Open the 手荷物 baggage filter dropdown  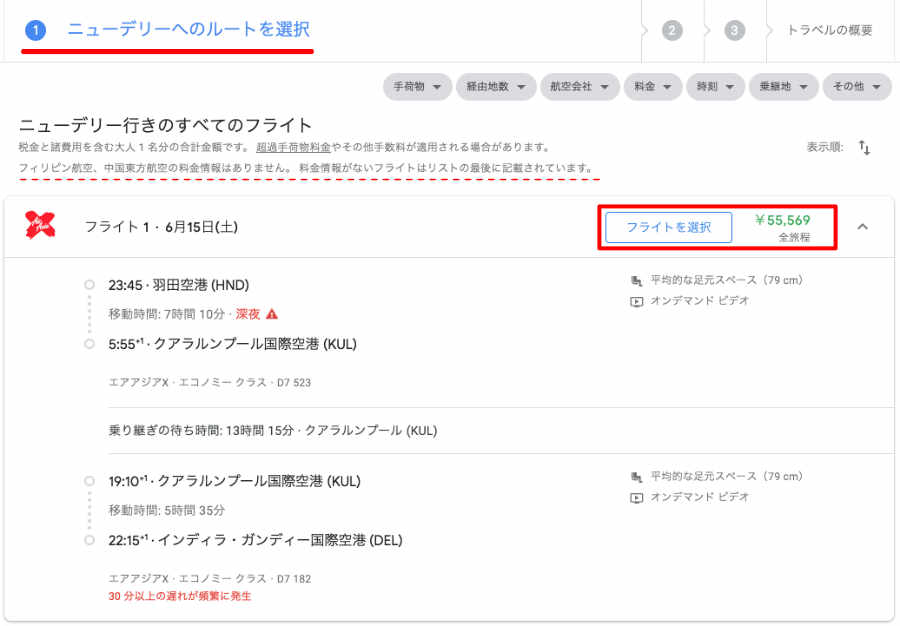coord(417,87)
